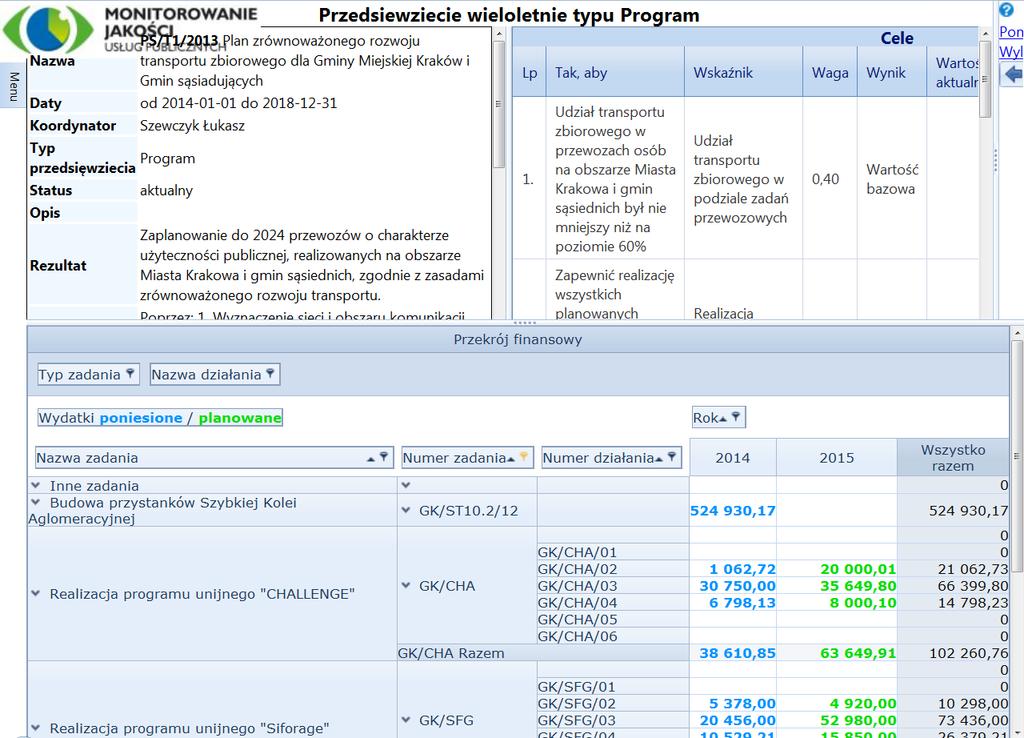Click the Rok column field button
The width and height of the screenshot is (1024, 738).
(718, 417)
